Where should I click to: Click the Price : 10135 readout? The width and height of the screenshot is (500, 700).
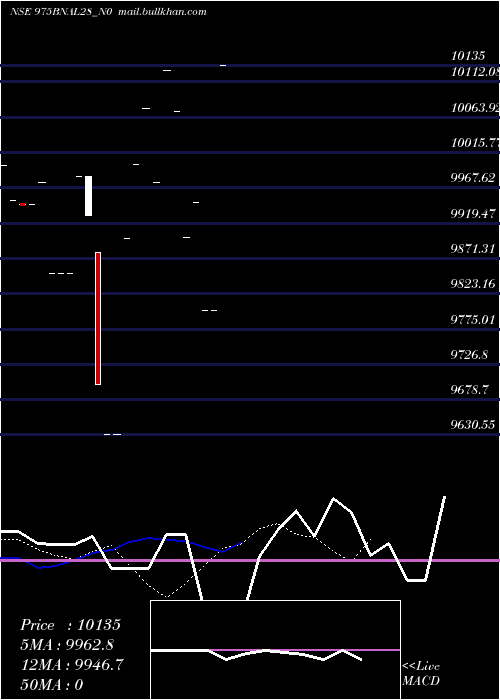71,625
